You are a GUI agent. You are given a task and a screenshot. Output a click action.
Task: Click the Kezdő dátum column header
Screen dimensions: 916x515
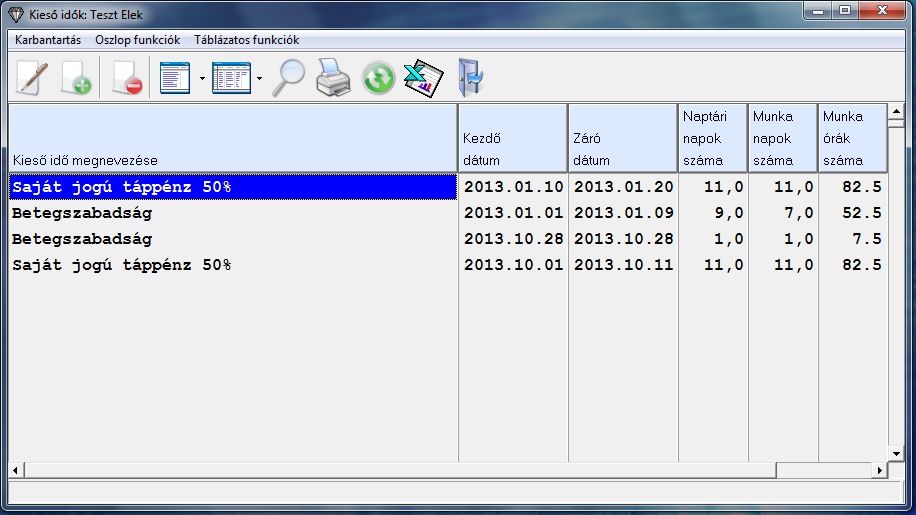tap(512, 138)
